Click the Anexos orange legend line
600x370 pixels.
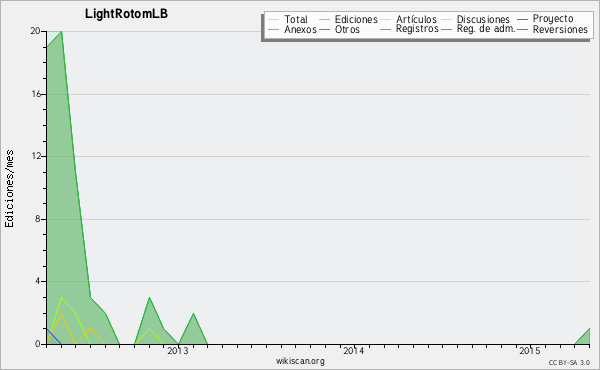click(x=274, y=29)
